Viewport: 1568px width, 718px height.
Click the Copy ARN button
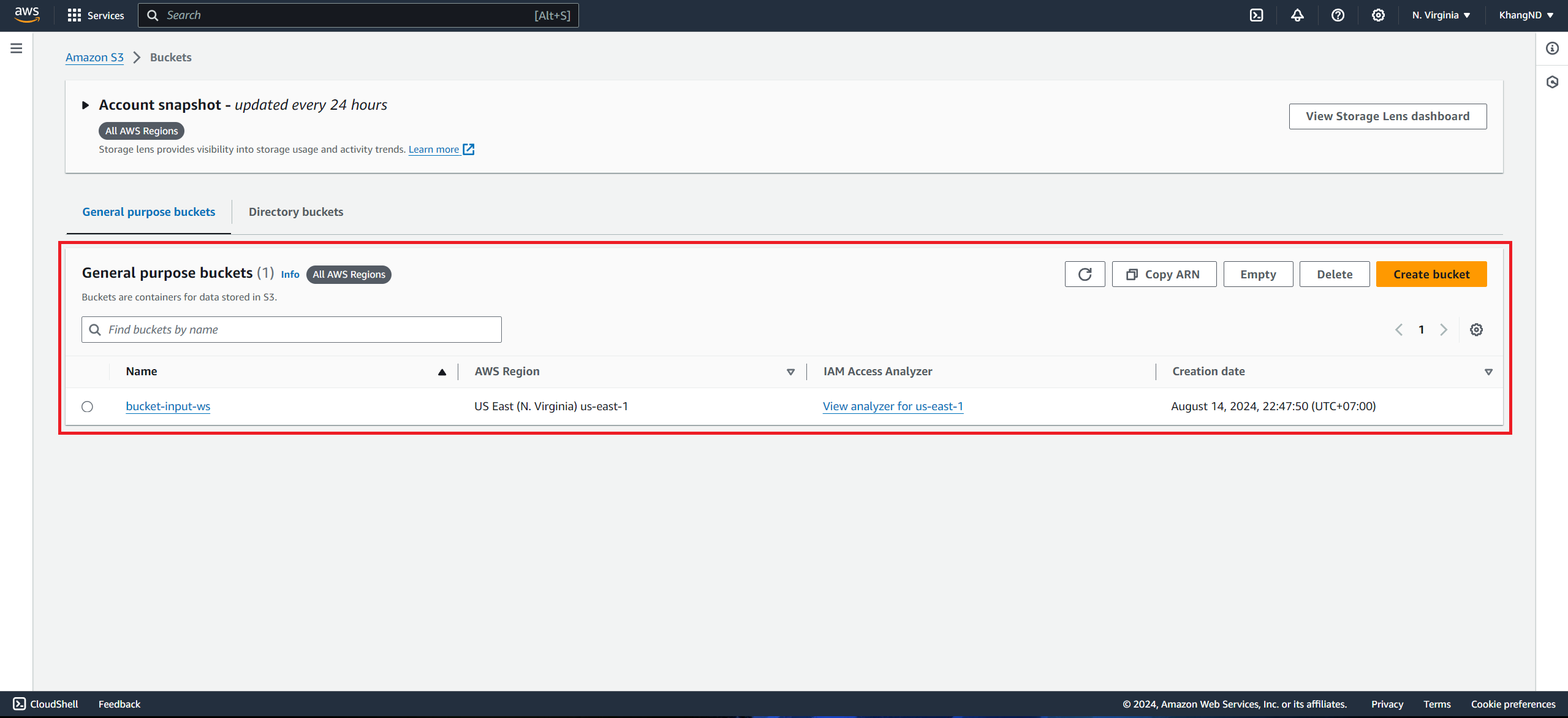(x=1164, y=274)
